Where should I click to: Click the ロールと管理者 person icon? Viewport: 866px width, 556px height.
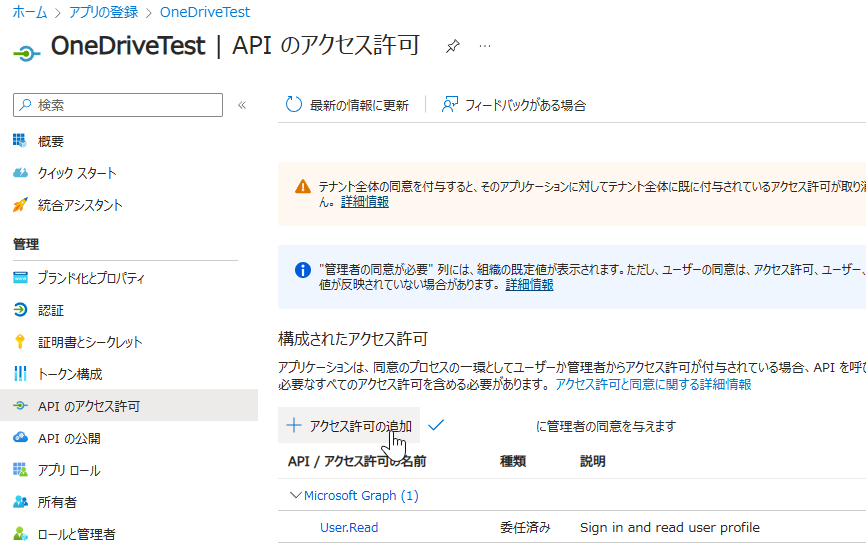click(20, 534)
